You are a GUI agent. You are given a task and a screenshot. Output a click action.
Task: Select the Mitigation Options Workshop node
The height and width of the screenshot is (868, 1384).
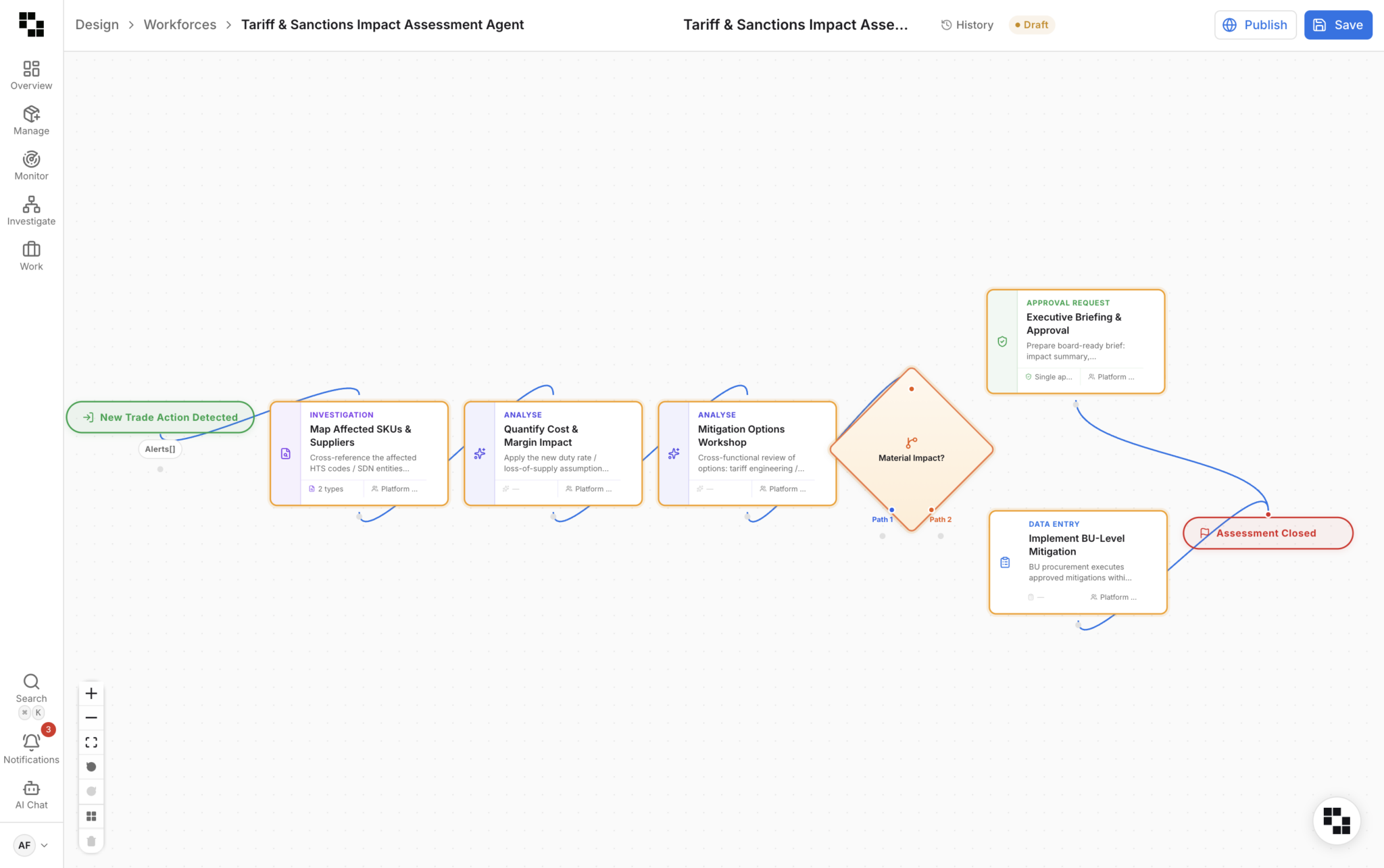coord(747,453)
